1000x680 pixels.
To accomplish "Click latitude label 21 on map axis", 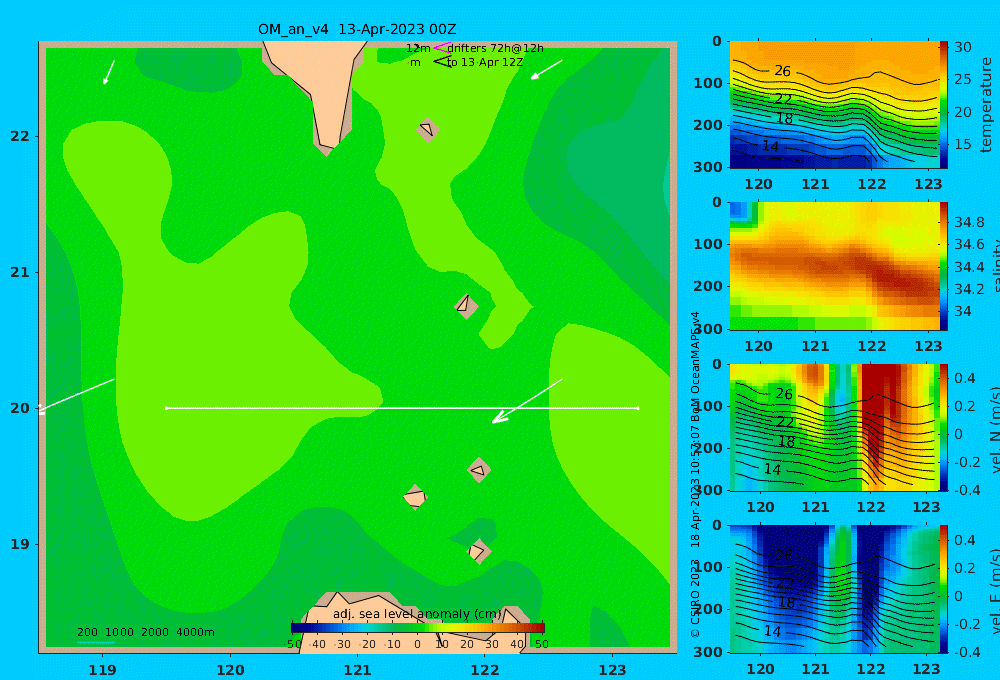I will (20, 272).
